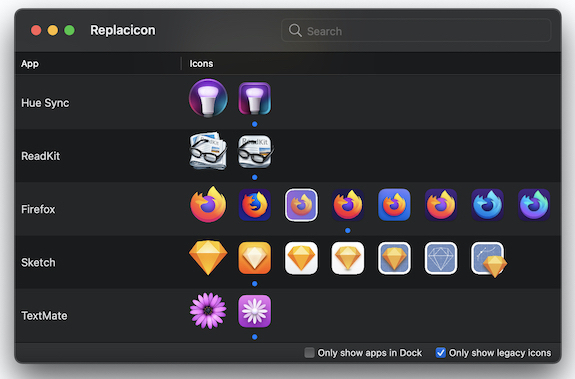Minimize the Replacicon window with yellow button
This screenshot has width=575, height=379.
pyautogui.click(x=53, y=30)
